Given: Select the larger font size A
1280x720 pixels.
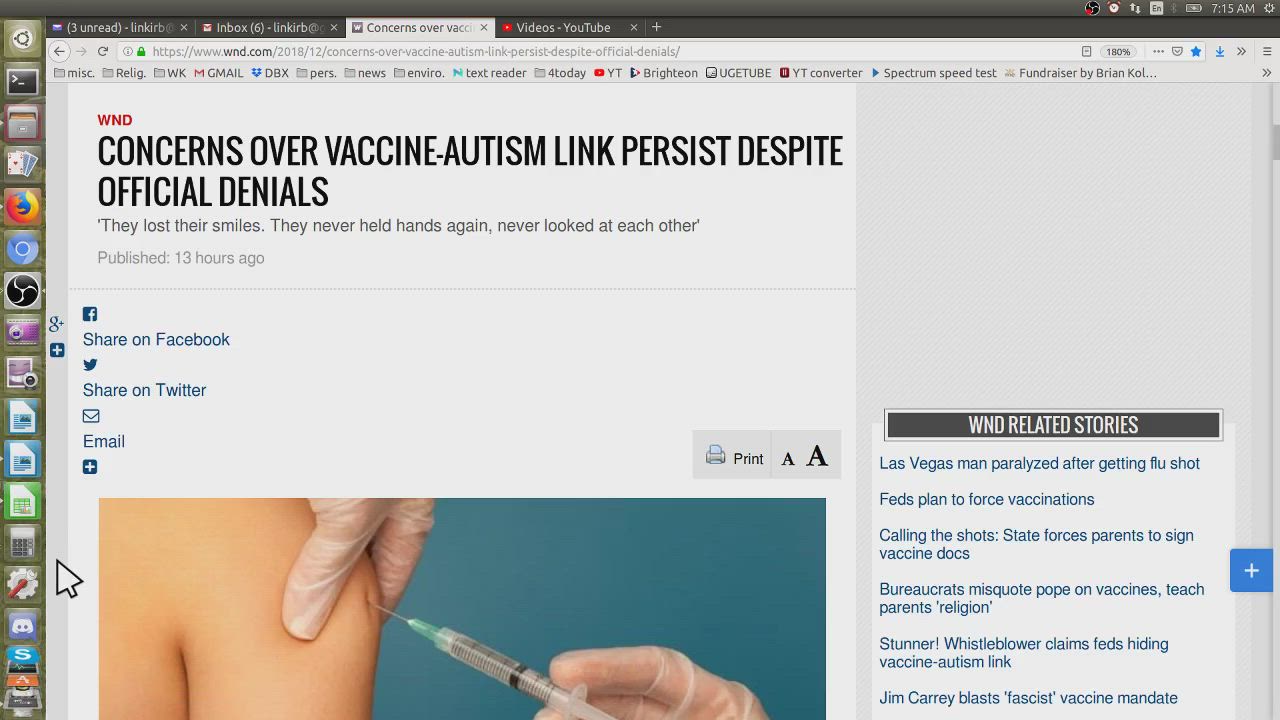Looking at the screenshot, I should (x=817, y=457).
